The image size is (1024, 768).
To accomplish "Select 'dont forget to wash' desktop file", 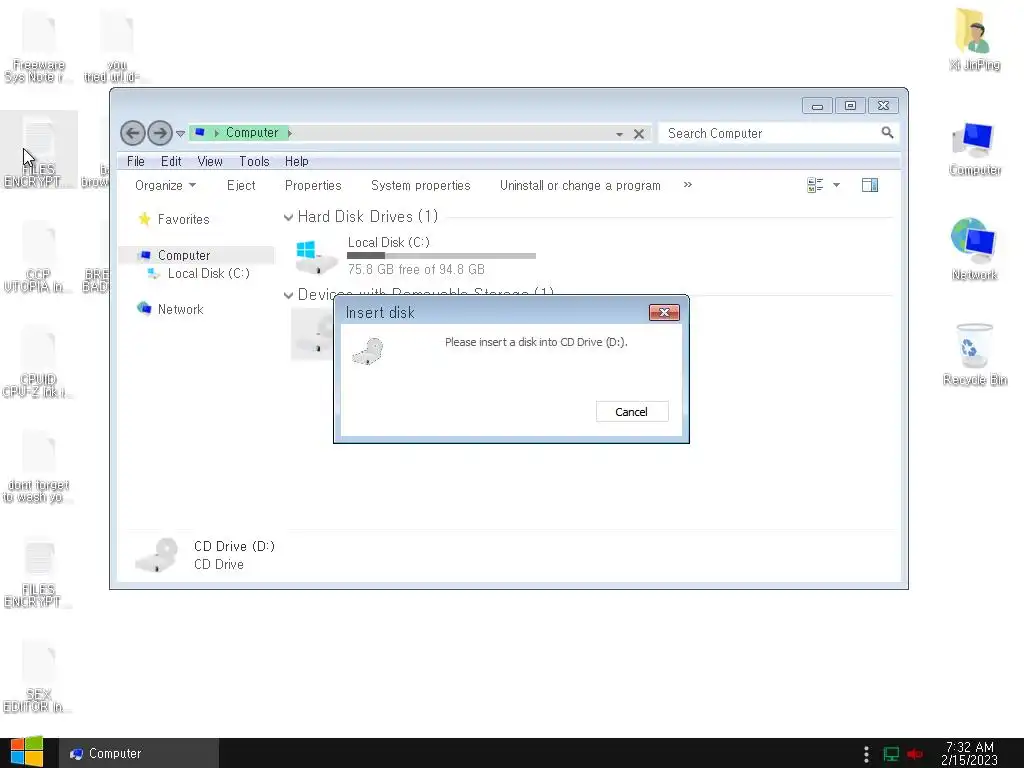I will click(x=39, y=467).
